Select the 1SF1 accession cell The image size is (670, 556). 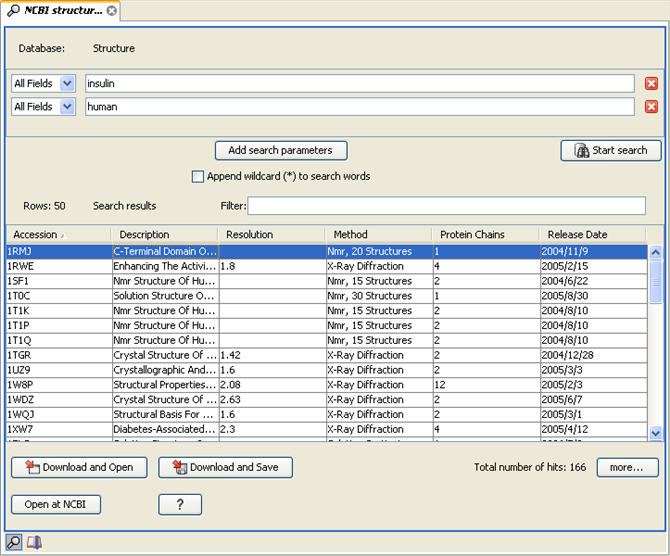[59, 281]
